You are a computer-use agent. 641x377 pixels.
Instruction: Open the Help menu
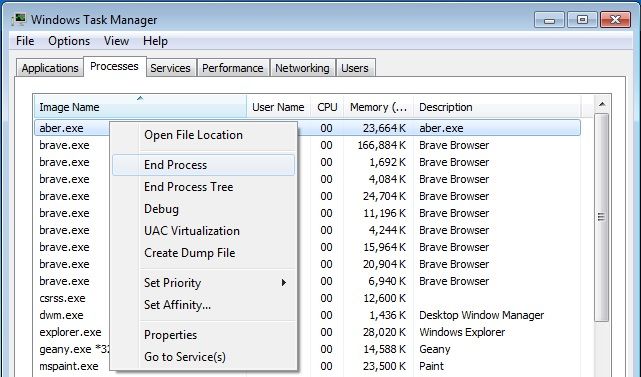155,41
